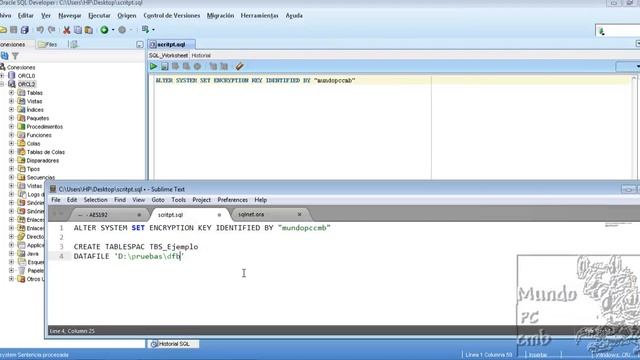Select the Colas tree item

[33, 143]
